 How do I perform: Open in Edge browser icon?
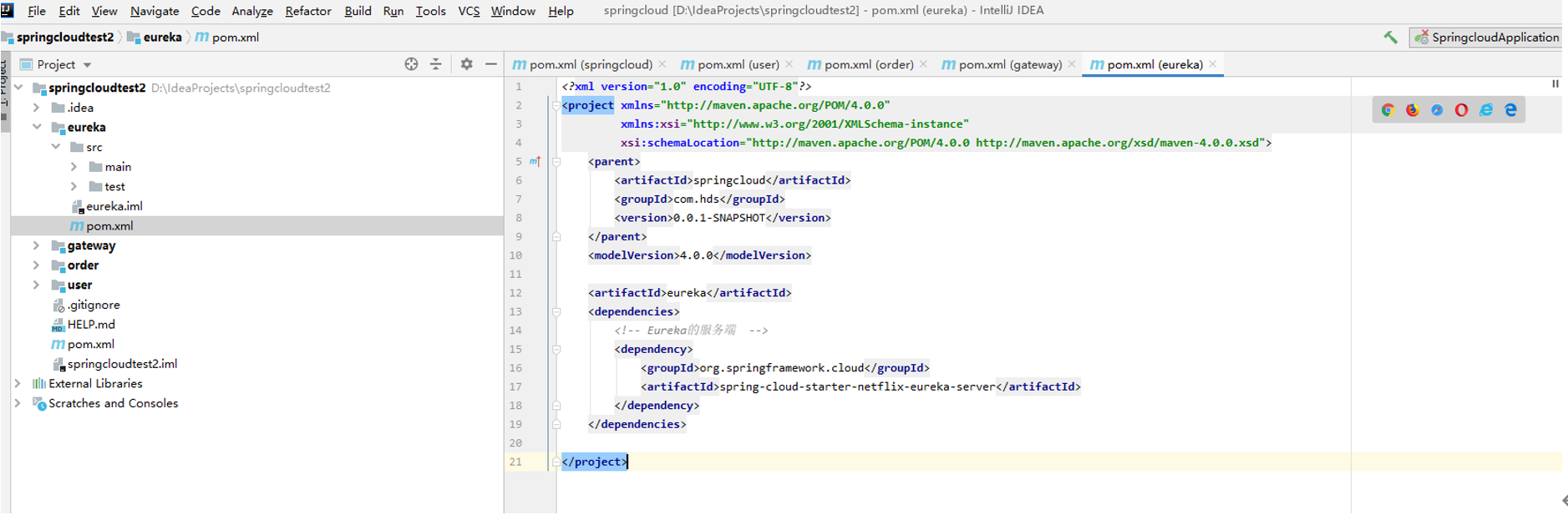pyautogui.click(x=1510, y=110)
